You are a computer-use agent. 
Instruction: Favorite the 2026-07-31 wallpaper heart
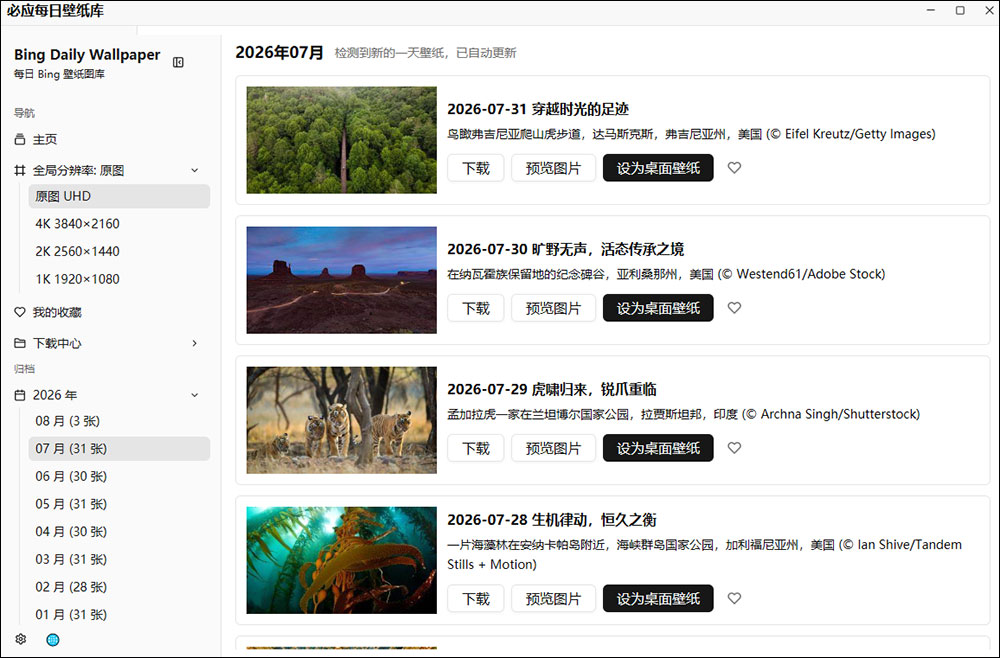pos(734,168)
